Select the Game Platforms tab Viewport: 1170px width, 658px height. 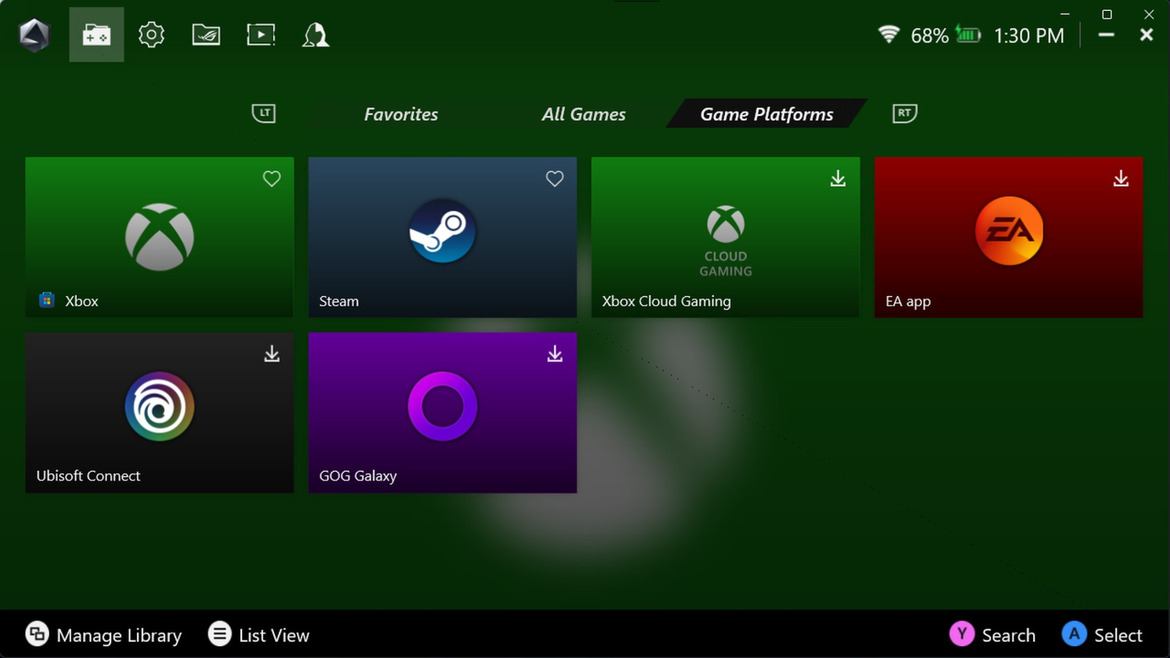766,113
